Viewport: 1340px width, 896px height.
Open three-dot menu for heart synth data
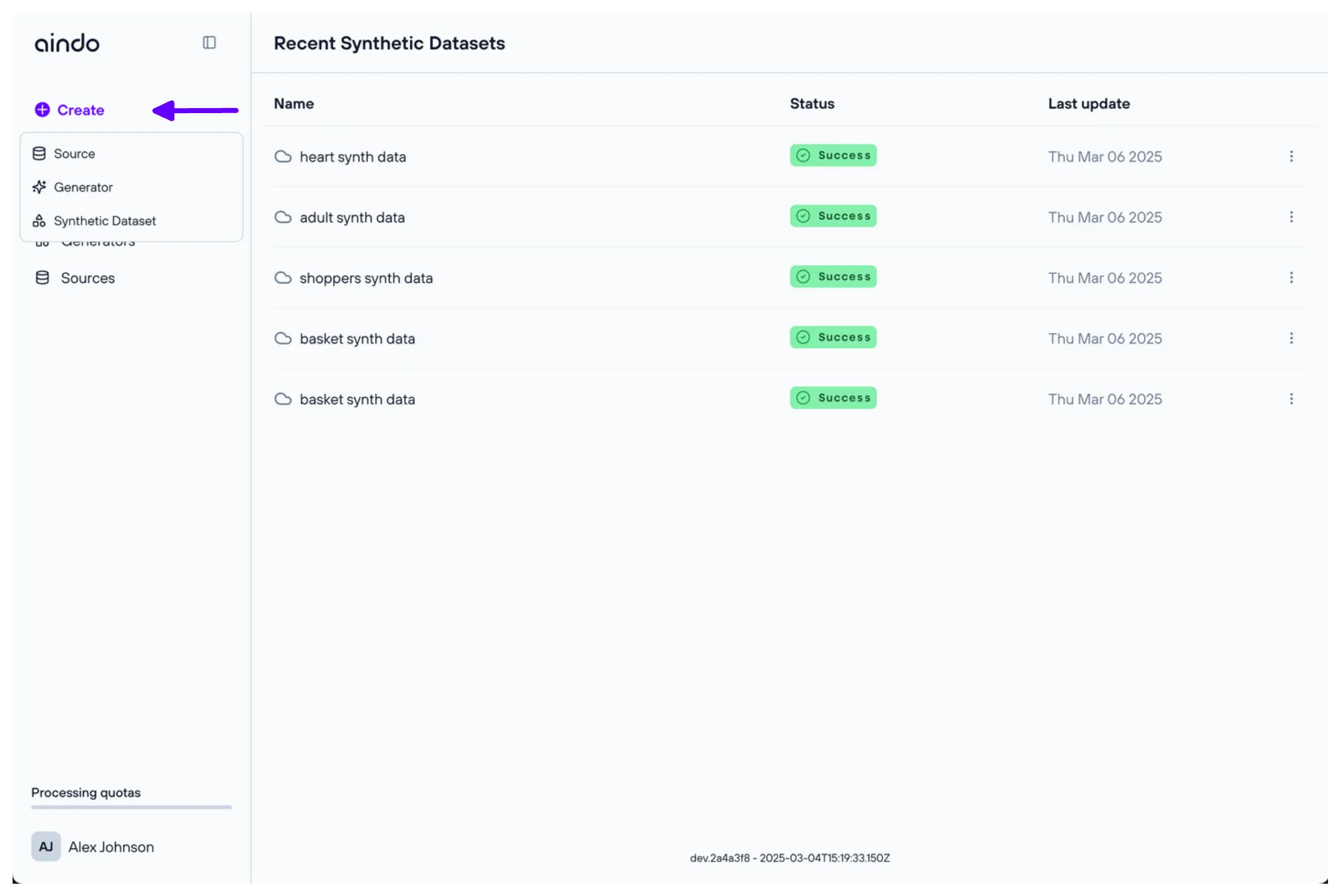tap(1291, 156)
